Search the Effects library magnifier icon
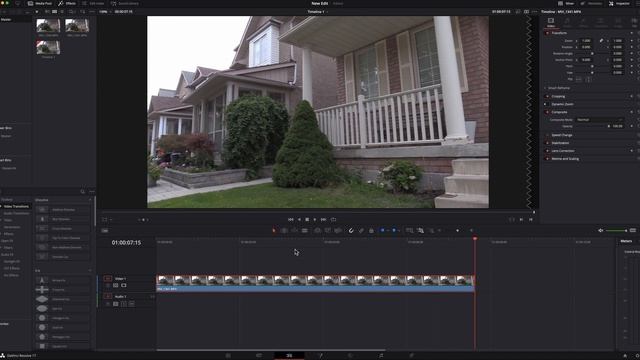The image size is (640, 360). (82, 191)
